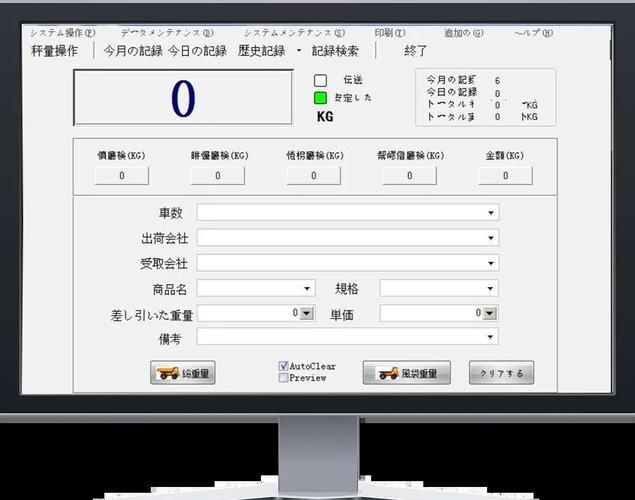Click 記録検索 toolbar item
635x500 pixels.
click(x=335, y=51)
